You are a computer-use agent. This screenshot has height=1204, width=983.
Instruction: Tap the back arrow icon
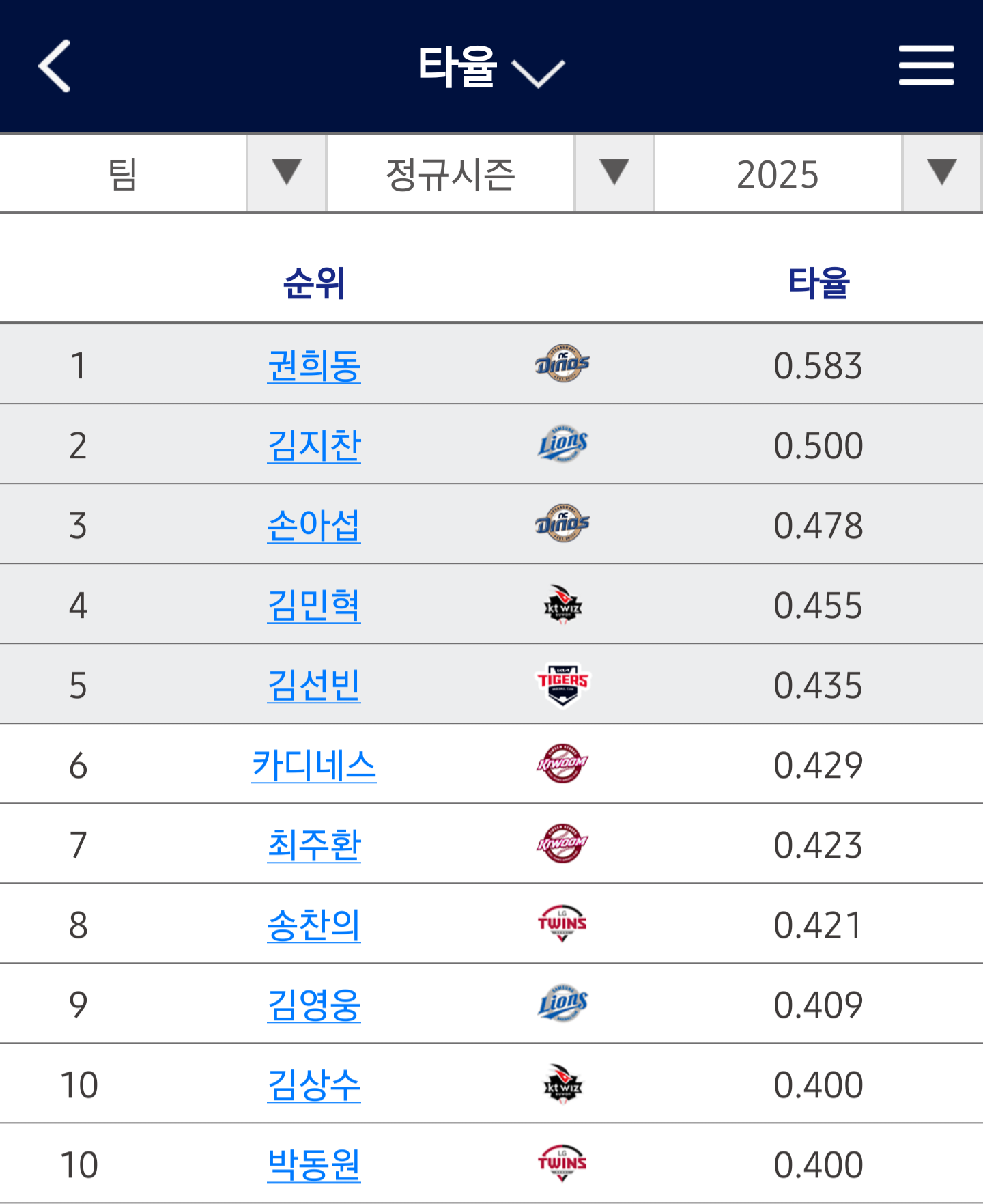(x=55, y=66)
